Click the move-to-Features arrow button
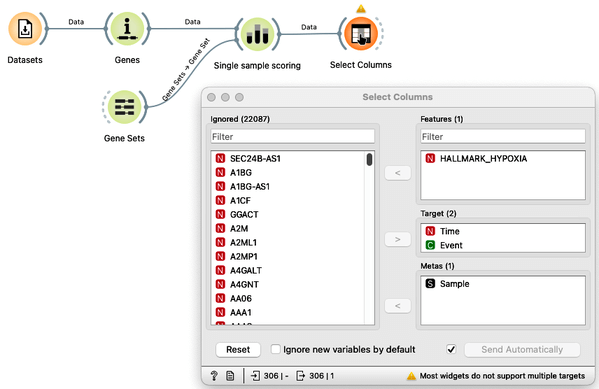 (x=398, y=173)
